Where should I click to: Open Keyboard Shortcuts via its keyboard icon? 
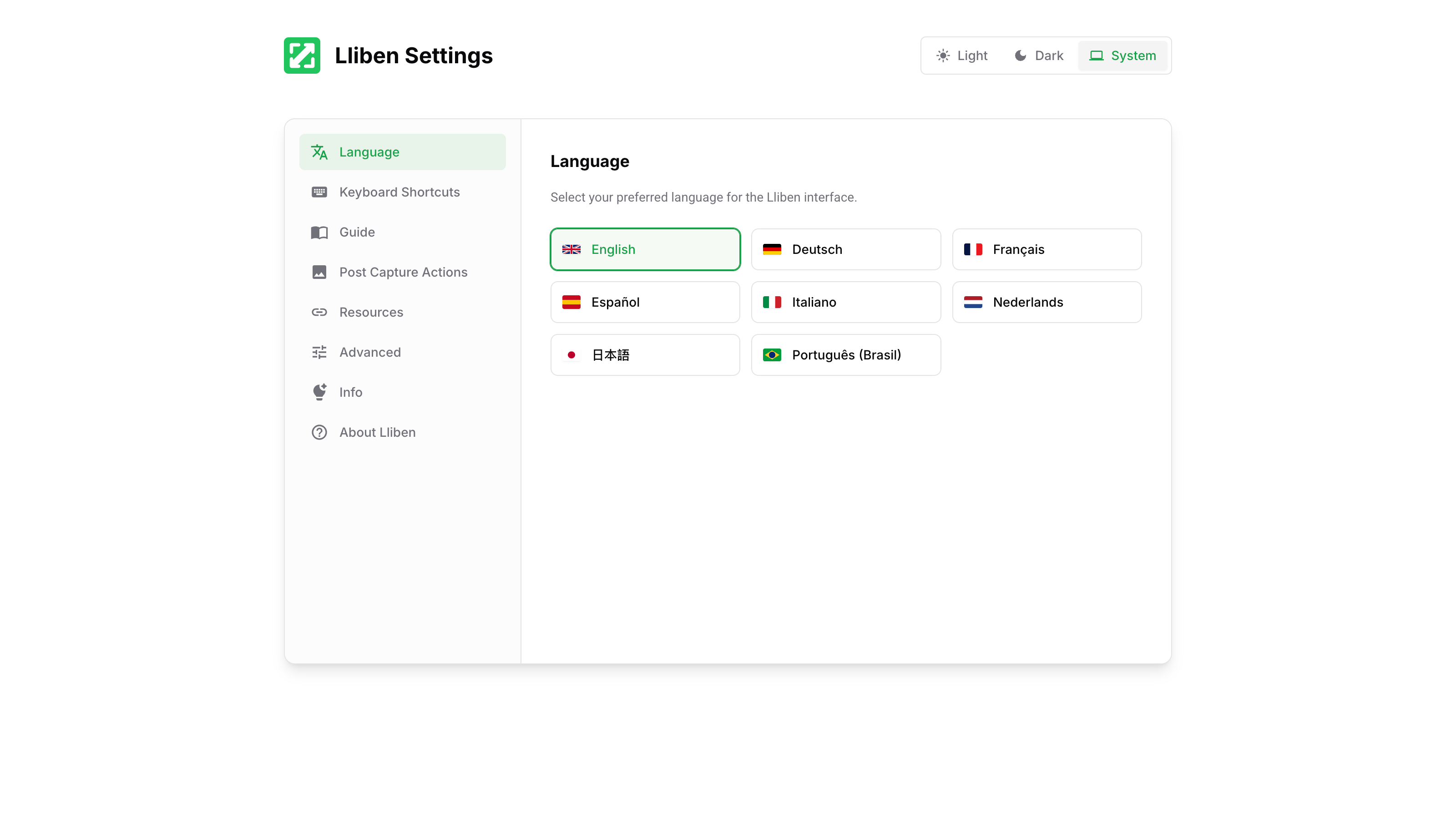pos(319,192)
